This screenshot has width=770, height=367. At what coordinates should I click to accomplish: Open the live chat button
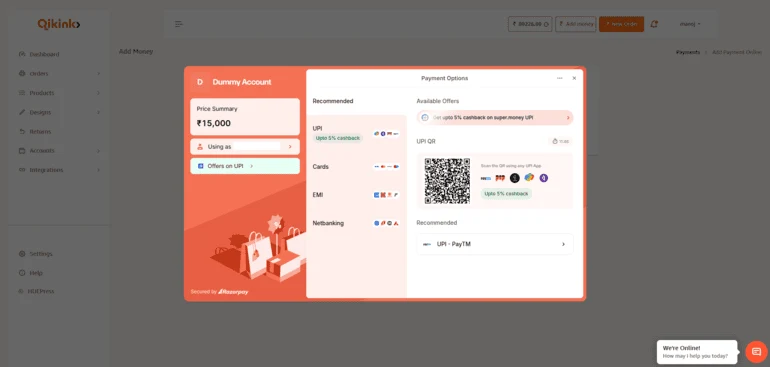(756, 352)
